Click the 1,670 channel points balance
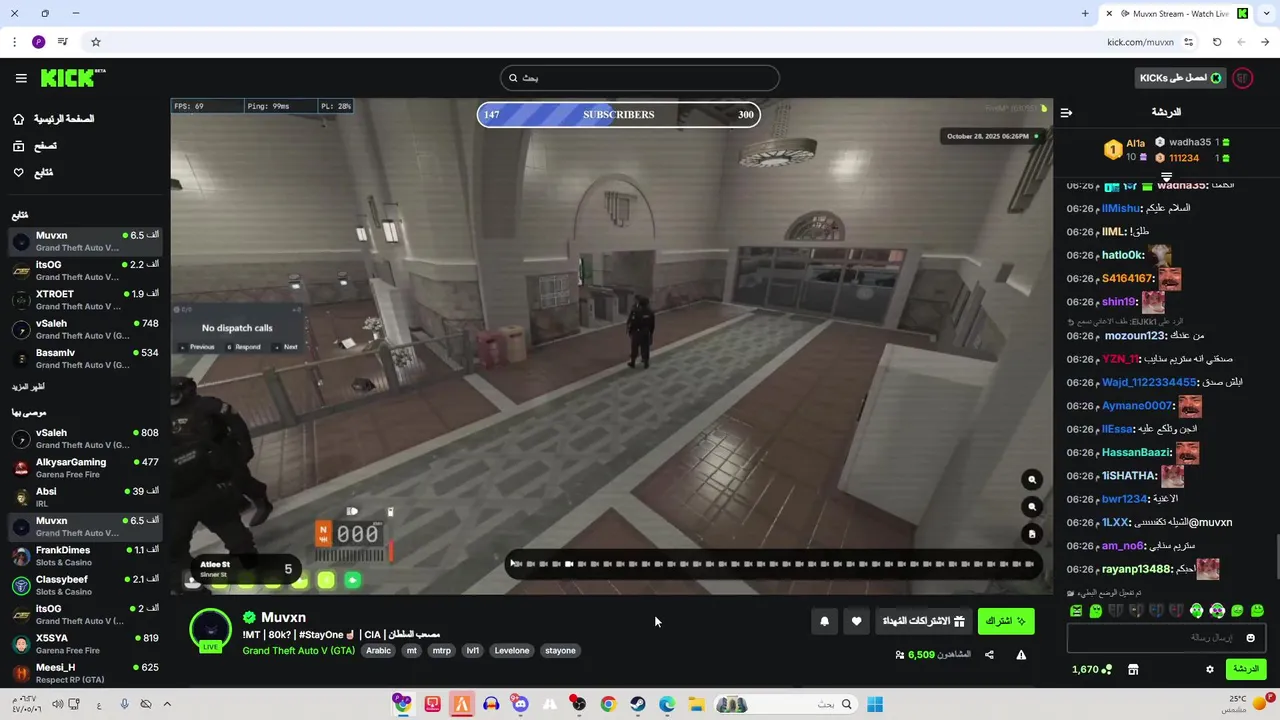Viewport: 1280px width, 720px height. (1092, 669)
